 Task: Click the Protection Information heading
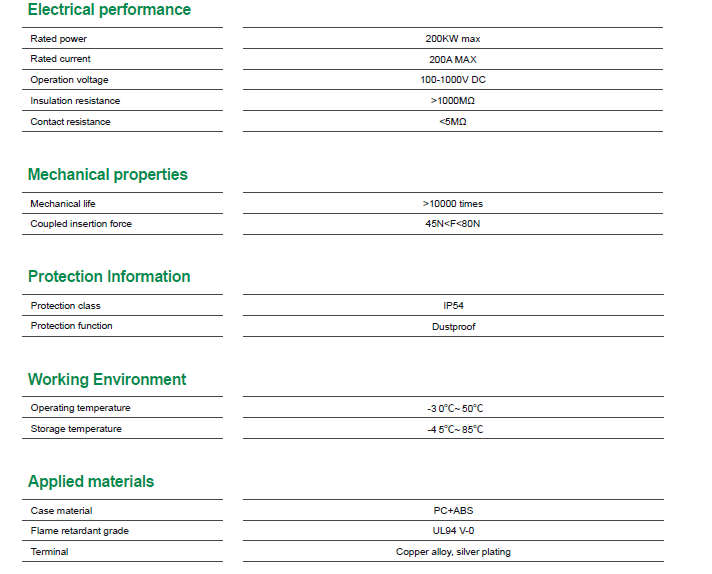109,276
